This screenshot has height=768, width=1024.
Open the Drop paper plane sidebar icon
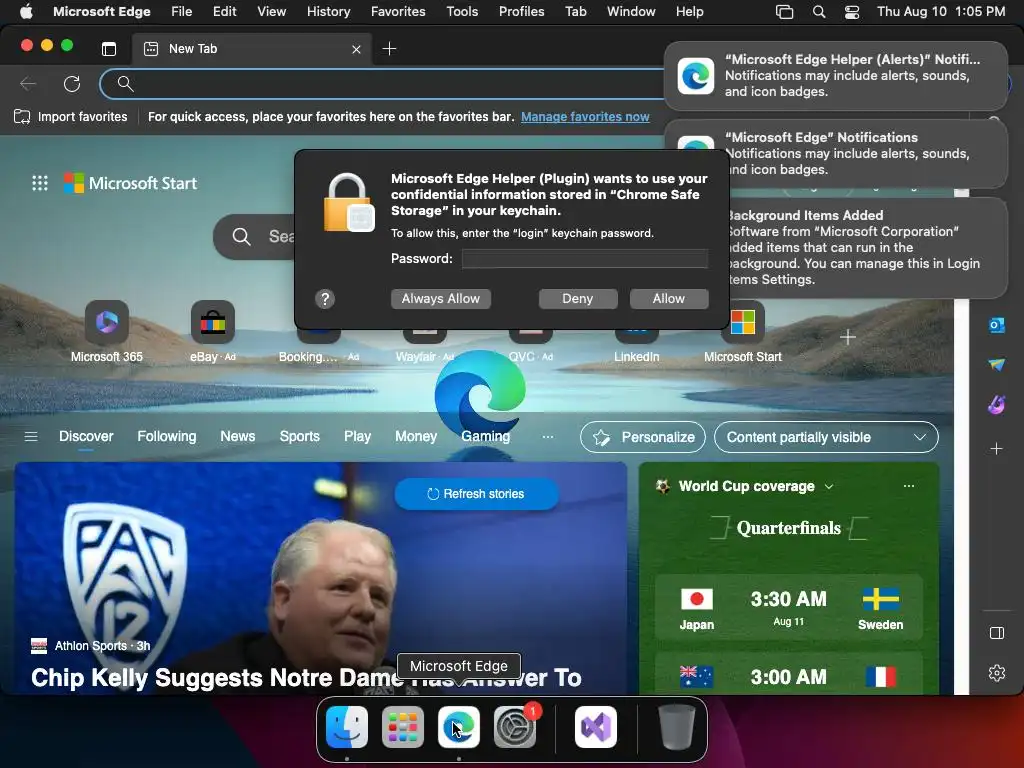click(997, 364)
